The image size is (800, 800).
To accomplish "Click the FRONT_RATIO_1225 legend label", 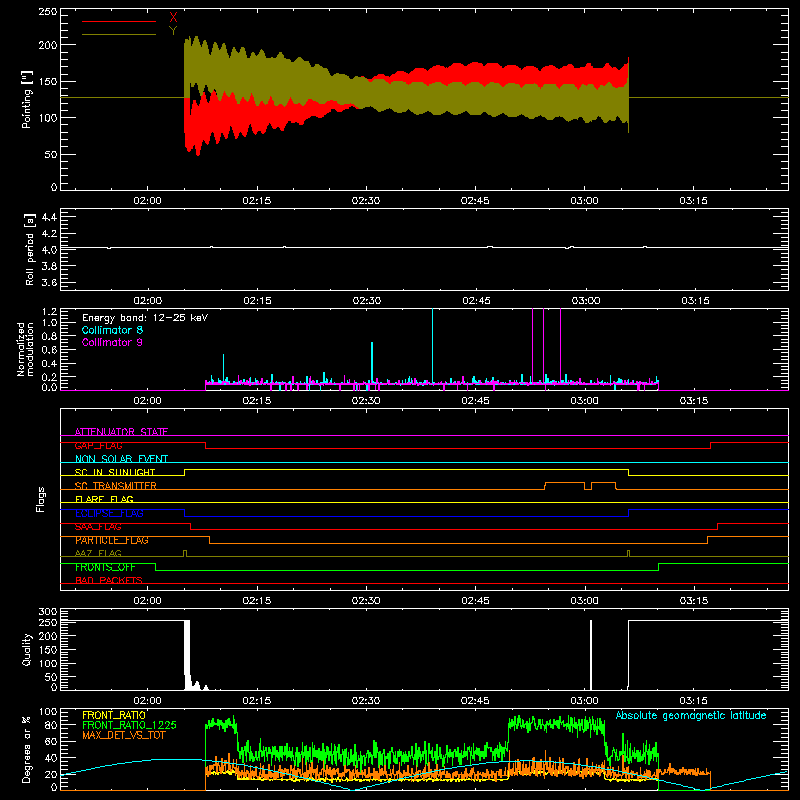I will [x=130, y=725].
